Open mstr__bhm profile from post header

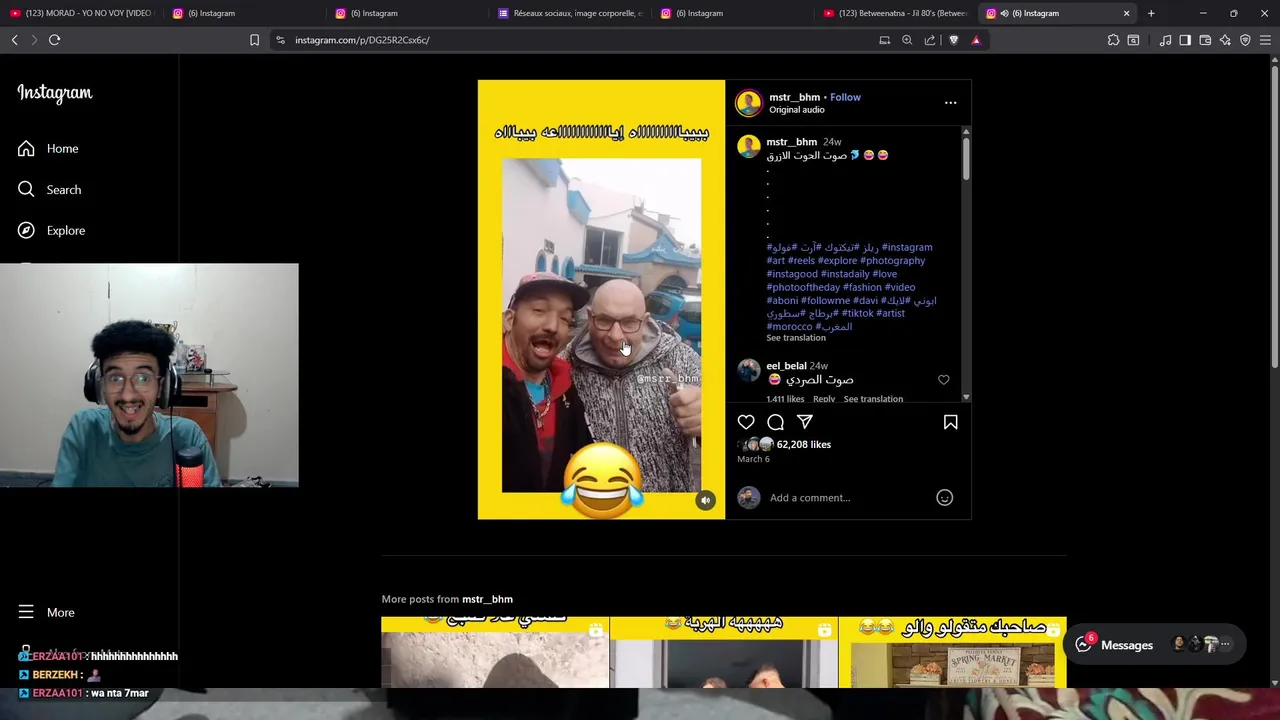(794, 97)
